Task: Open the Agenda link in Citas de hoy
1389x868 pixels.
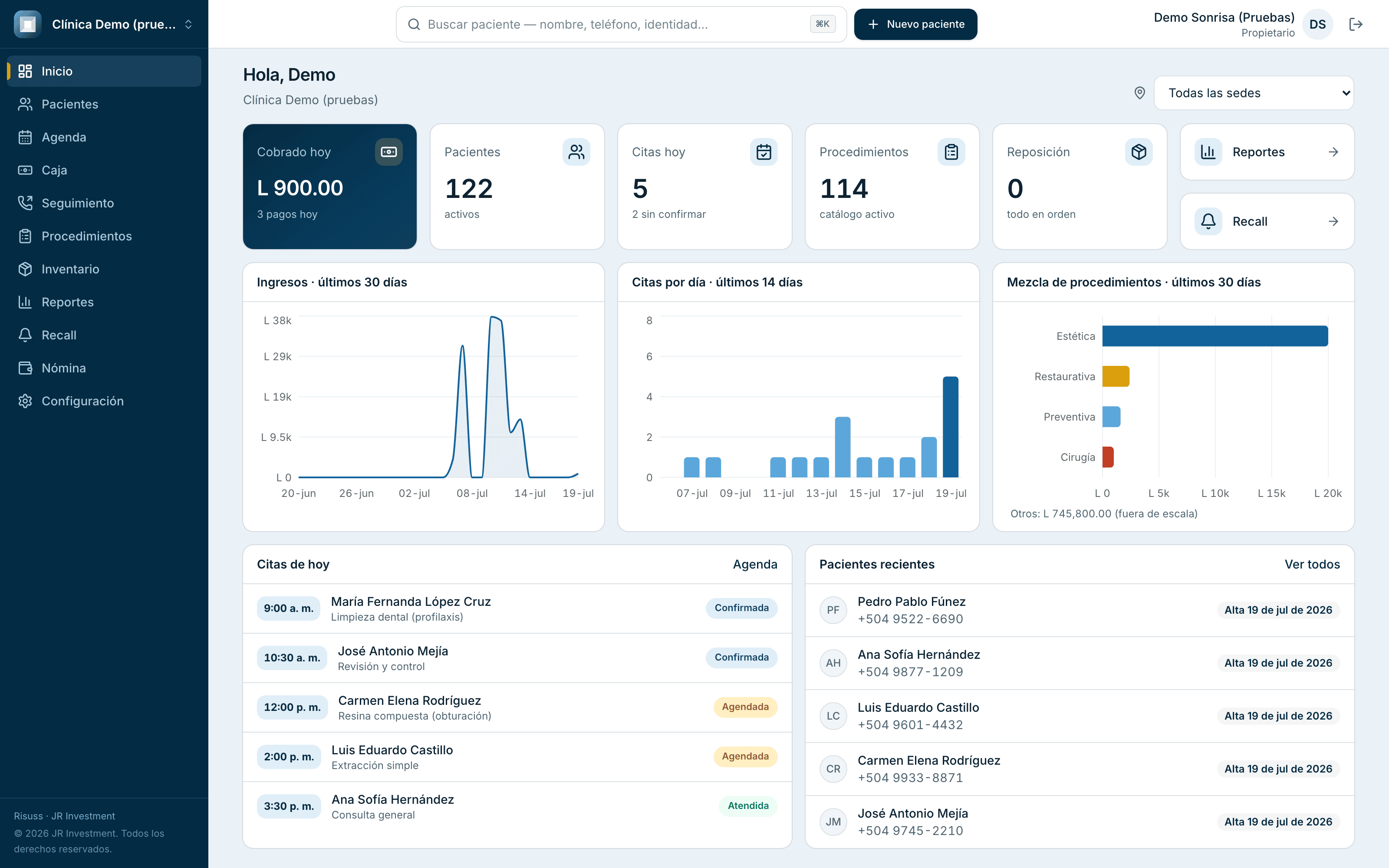Action: [755, 564]
